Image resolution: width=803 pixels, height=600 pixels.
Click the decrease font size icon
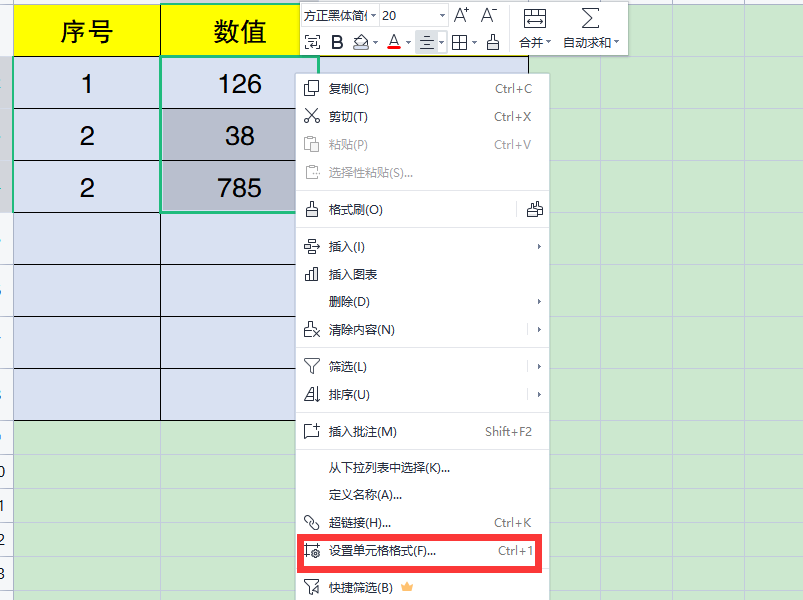(x=489, y=15)
